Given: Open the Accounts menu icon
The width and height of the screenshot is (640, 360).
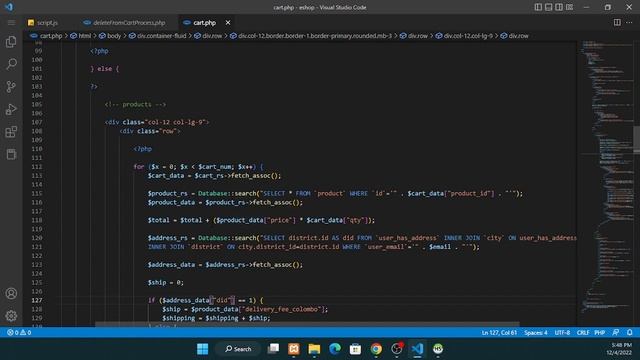Looking at the screenshot, I should click(11, 293).
